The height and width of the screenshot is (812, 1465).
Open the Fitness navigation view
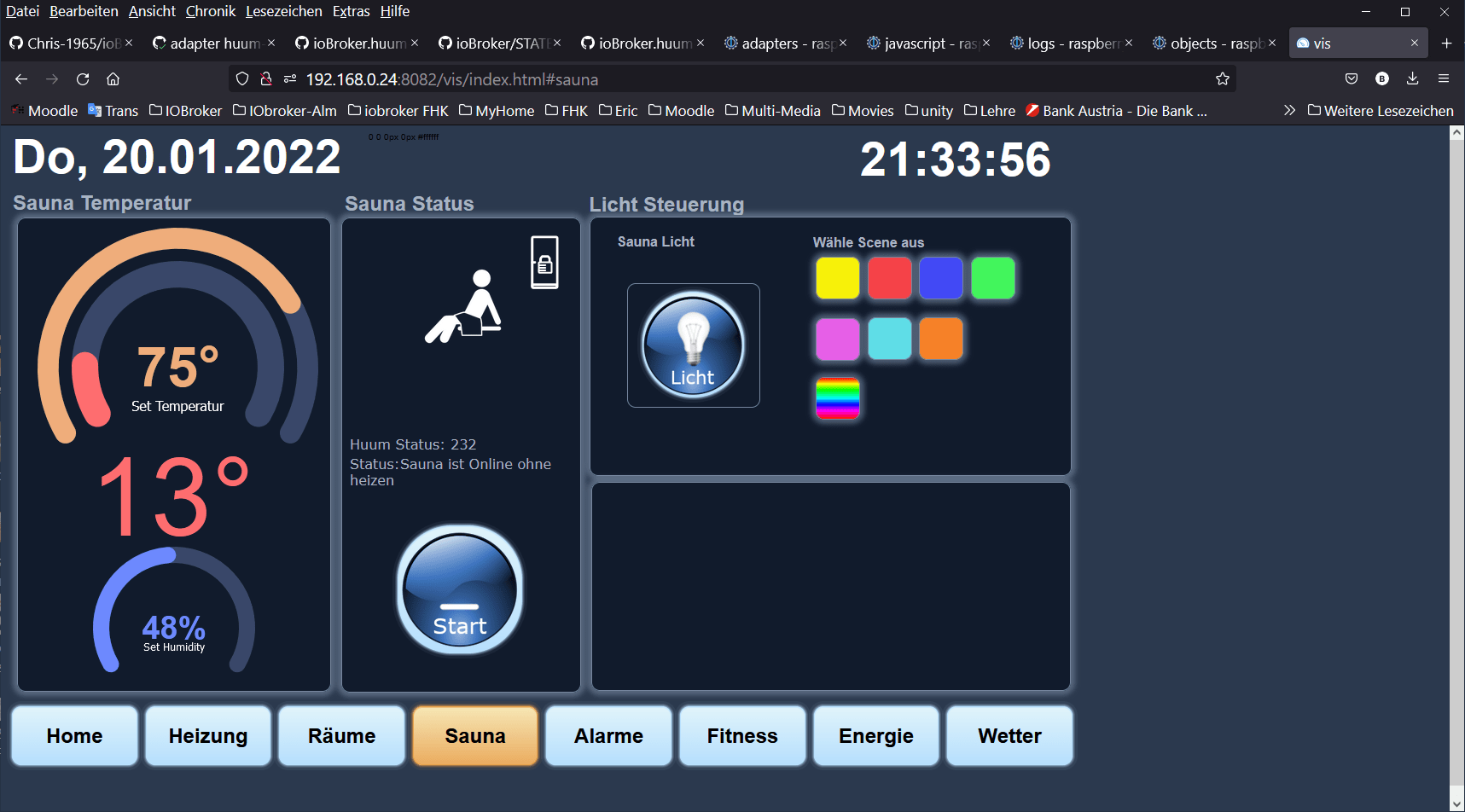[x=742, y=736]
